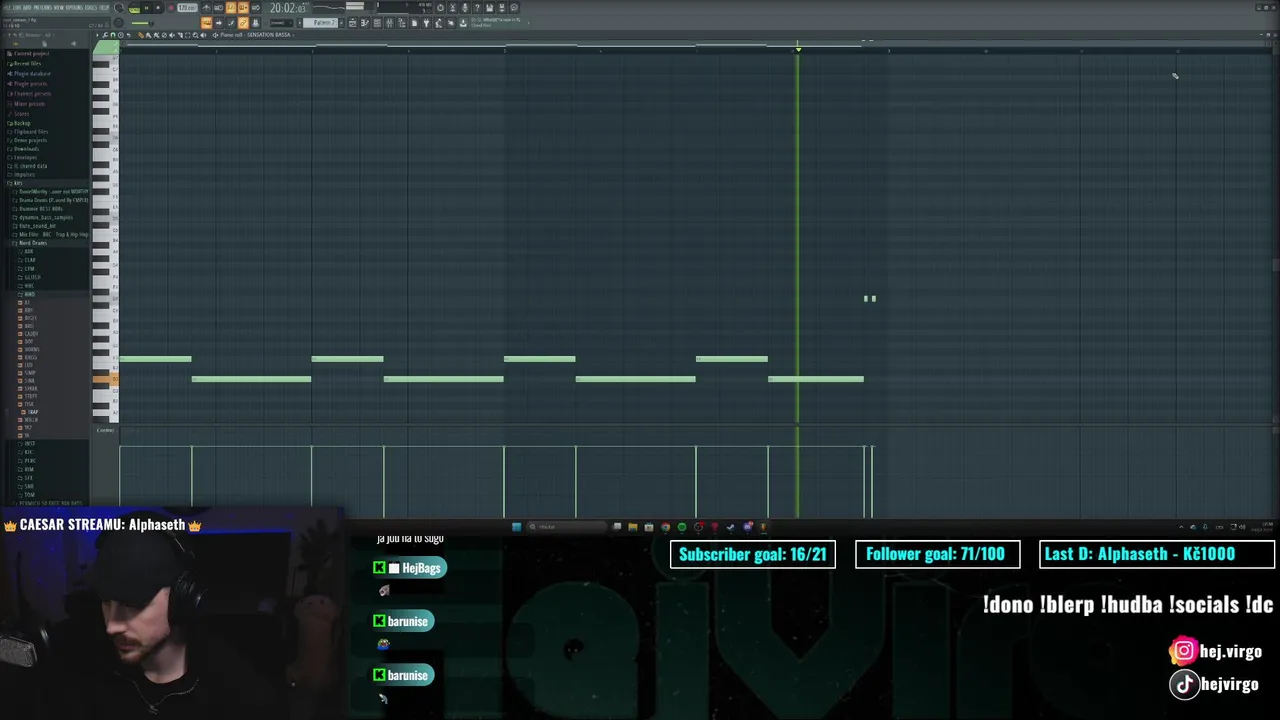1280x720 pixels.
Task: Toggle pattern/song mode switch
Action: pyautogui.click(x=134, y=8)
